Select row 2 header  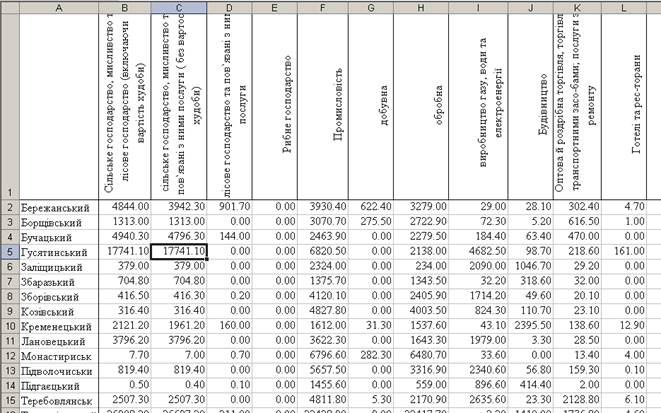[10, 207]
